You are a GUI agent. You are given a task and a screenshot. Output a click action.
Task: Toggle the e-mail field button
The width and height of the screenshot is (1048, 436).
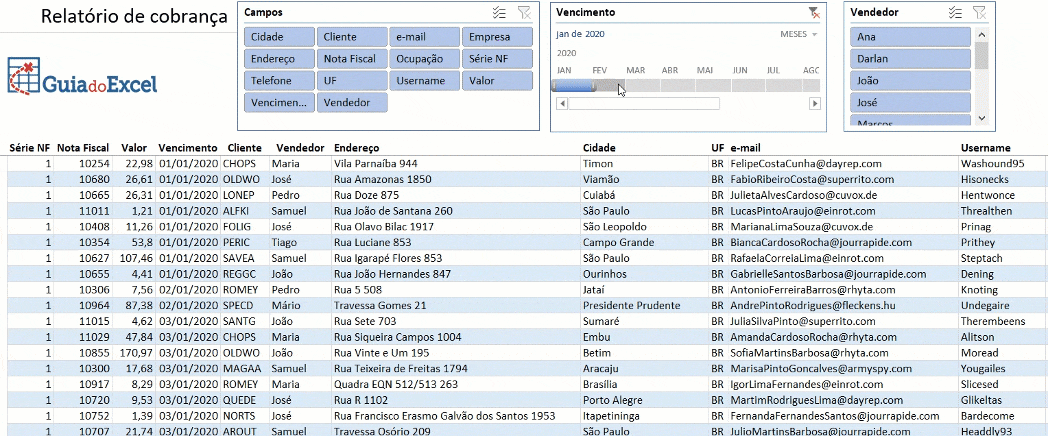(425, 37)
